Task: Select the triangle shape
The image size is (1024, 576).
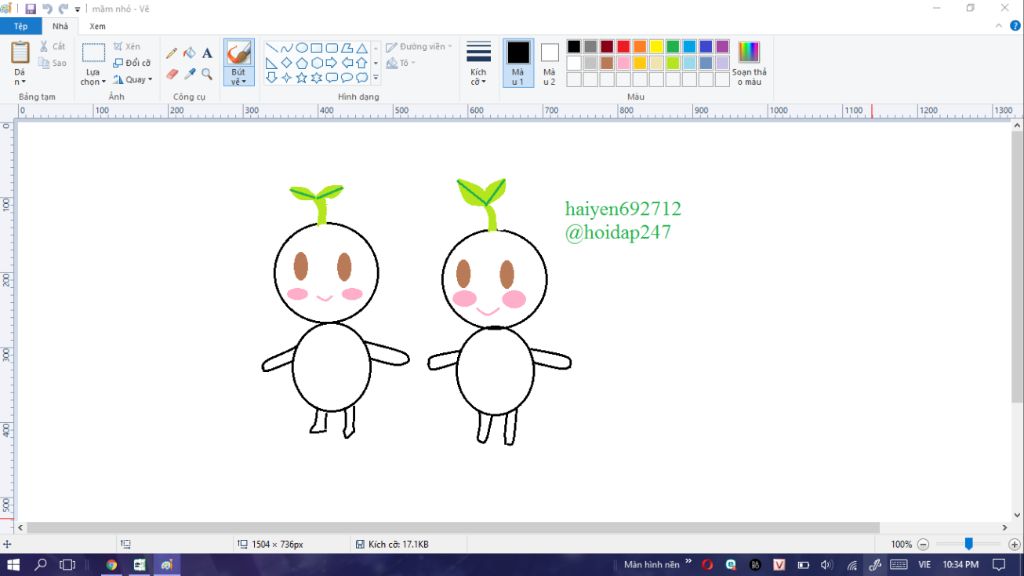Action: point(362,48)
